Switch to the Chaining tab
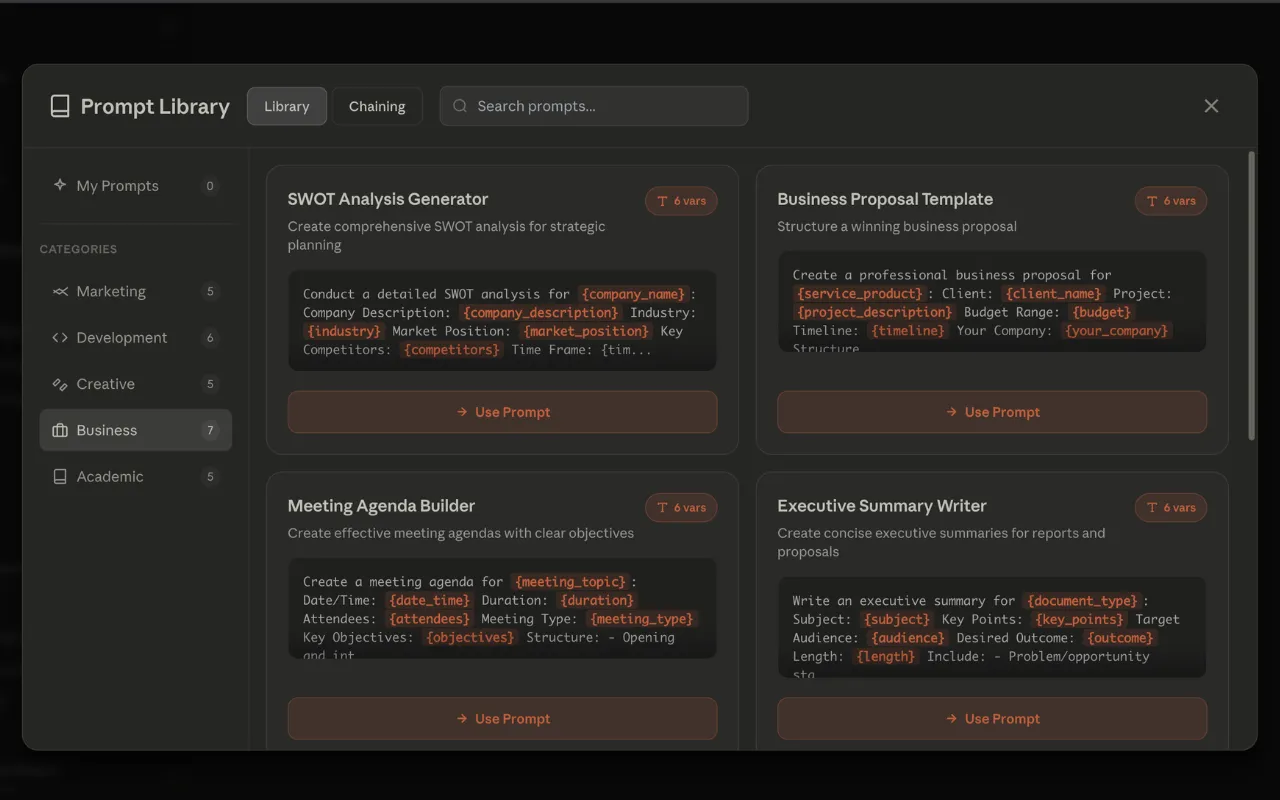The image size is (1280, 800). (x=377, y=106)
